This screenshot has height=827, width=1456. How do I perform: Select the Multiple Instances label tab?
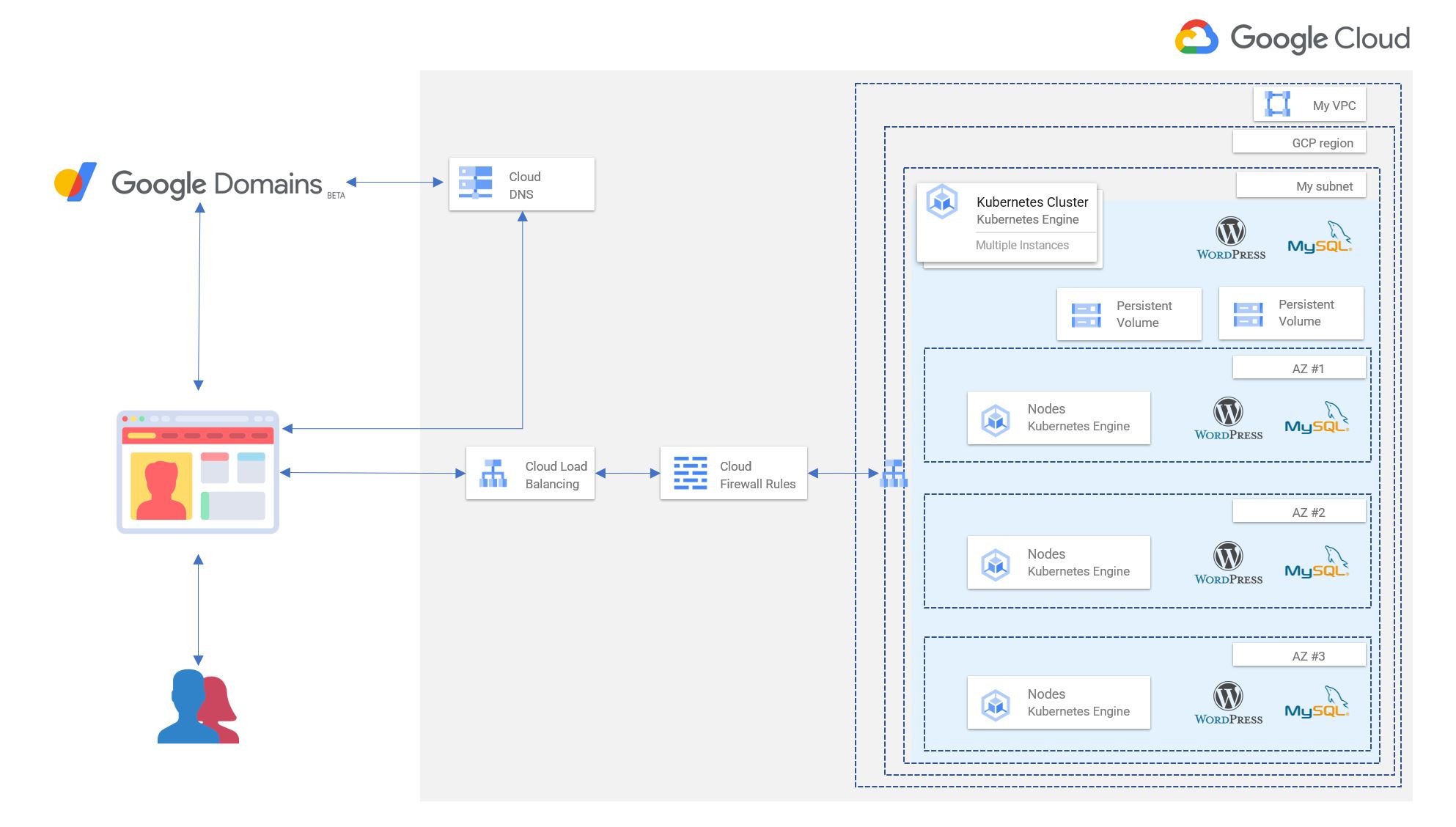(x=1023, y=245)
